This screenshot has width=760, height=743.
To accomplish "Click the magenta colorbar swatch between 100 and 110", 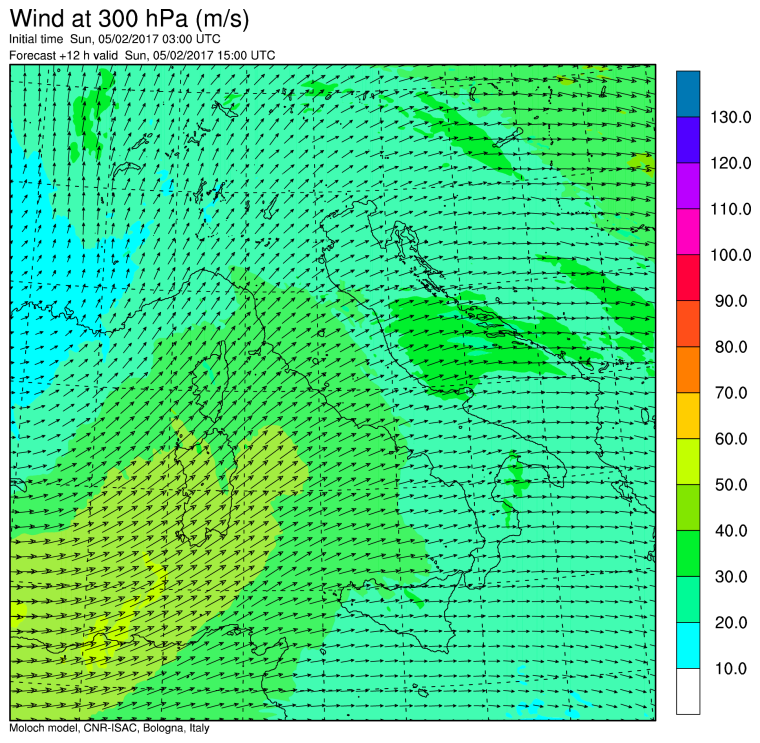I will coord(688,232).
